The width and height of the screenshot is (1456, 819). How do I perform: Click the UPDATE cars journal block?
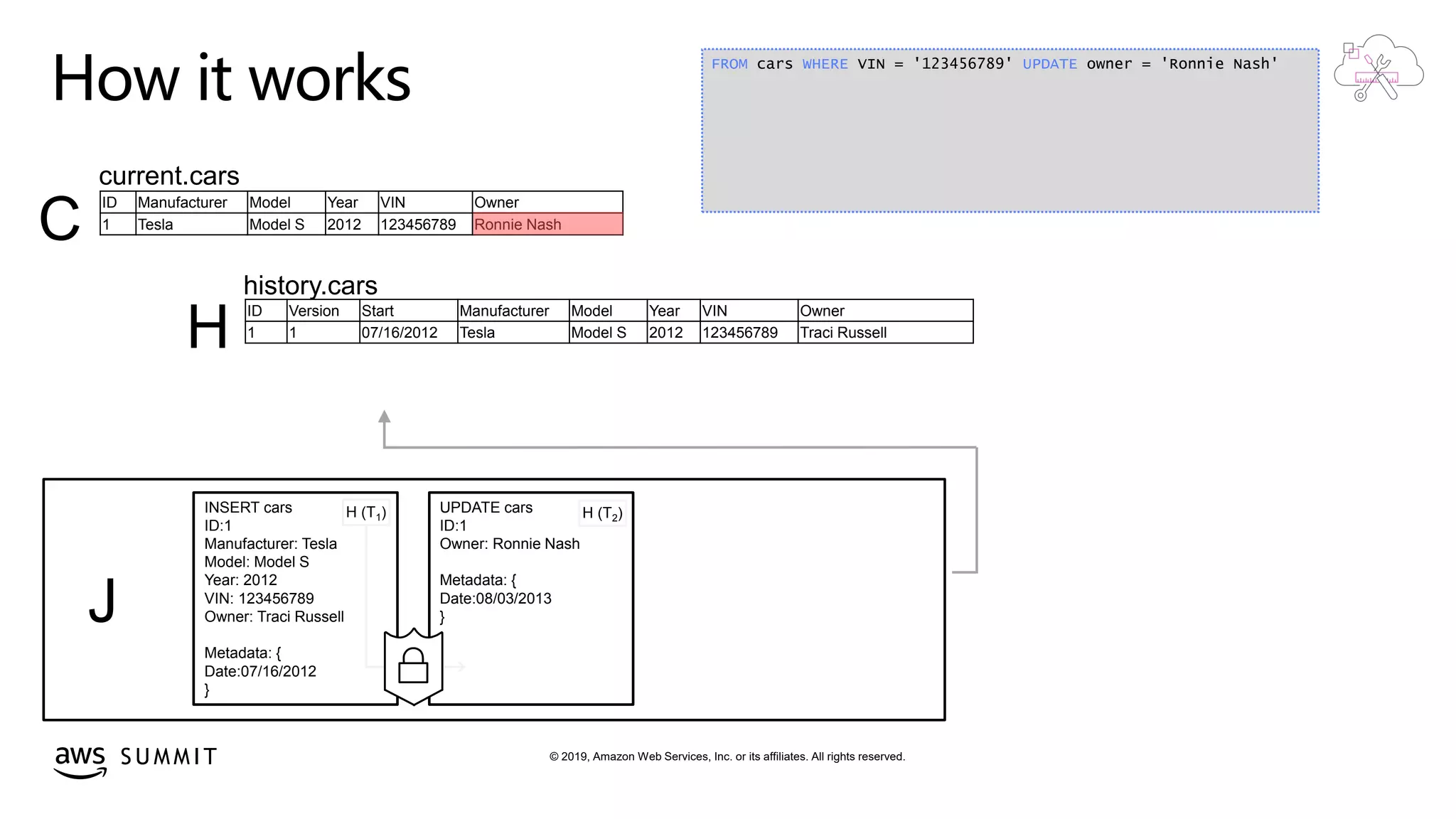530,597
